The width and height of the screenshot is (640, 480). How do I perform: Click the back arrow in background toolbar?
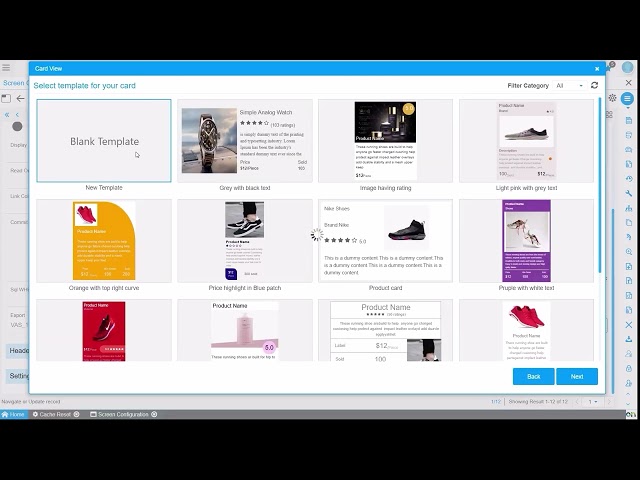click(x=20, y=98)
